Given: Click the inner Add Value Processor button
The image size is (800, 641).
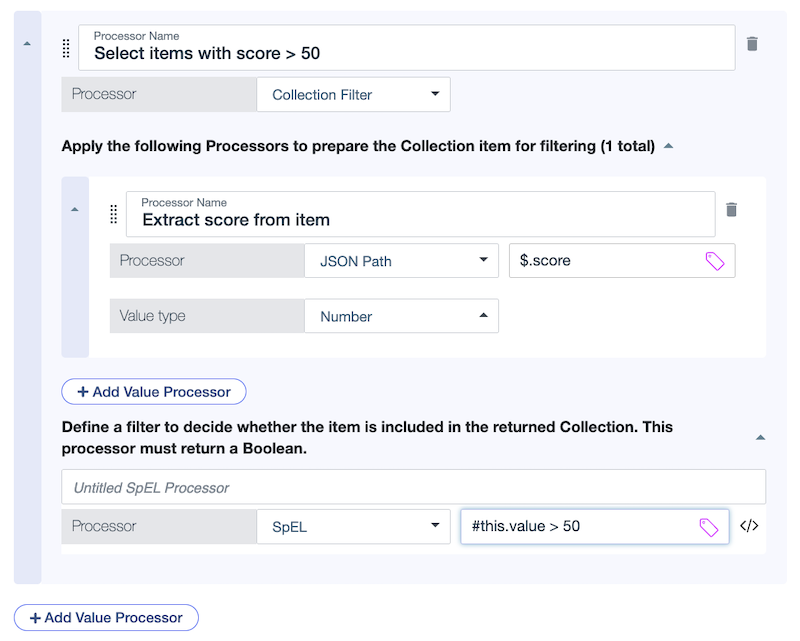Looking at the screenshot, I should (x=153, y=391).
